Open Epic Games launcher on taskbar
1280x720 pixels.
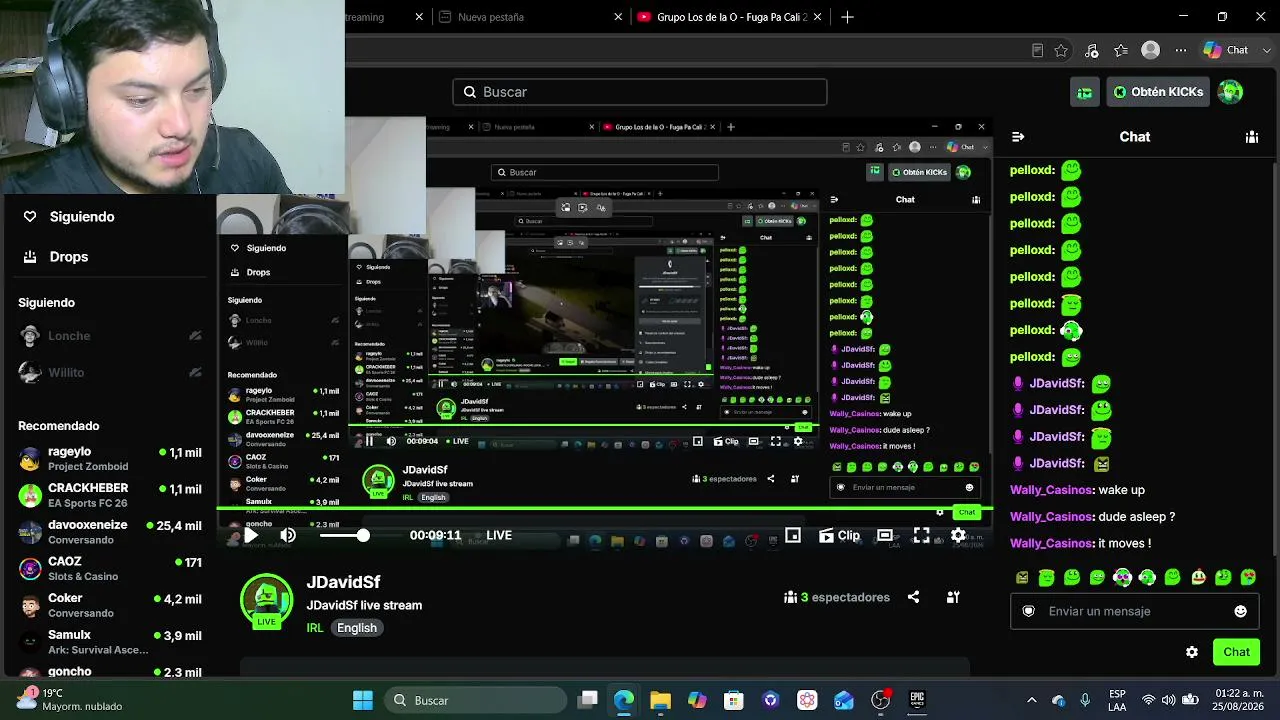917,700
